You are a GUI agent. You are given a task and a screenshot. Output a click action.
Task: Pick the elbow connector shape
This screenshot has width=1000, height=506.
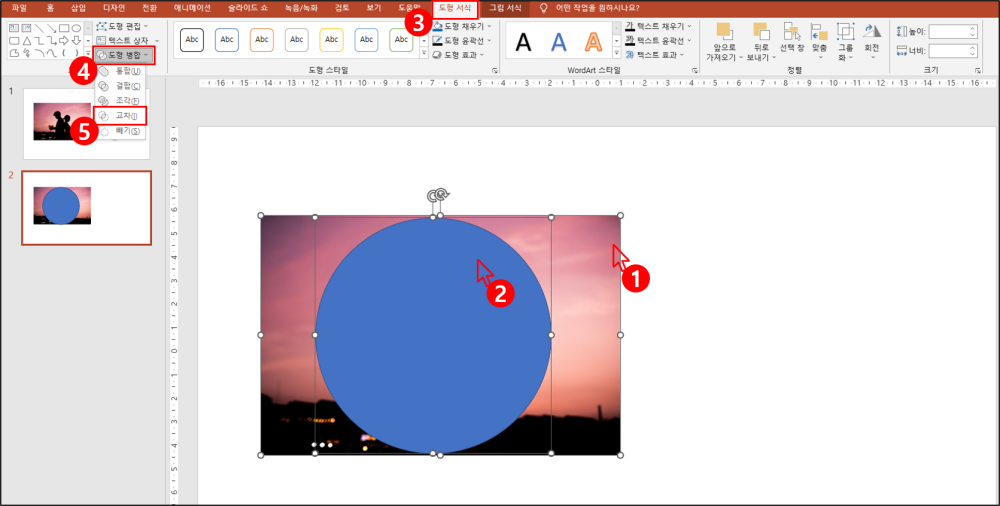point(40,40)
